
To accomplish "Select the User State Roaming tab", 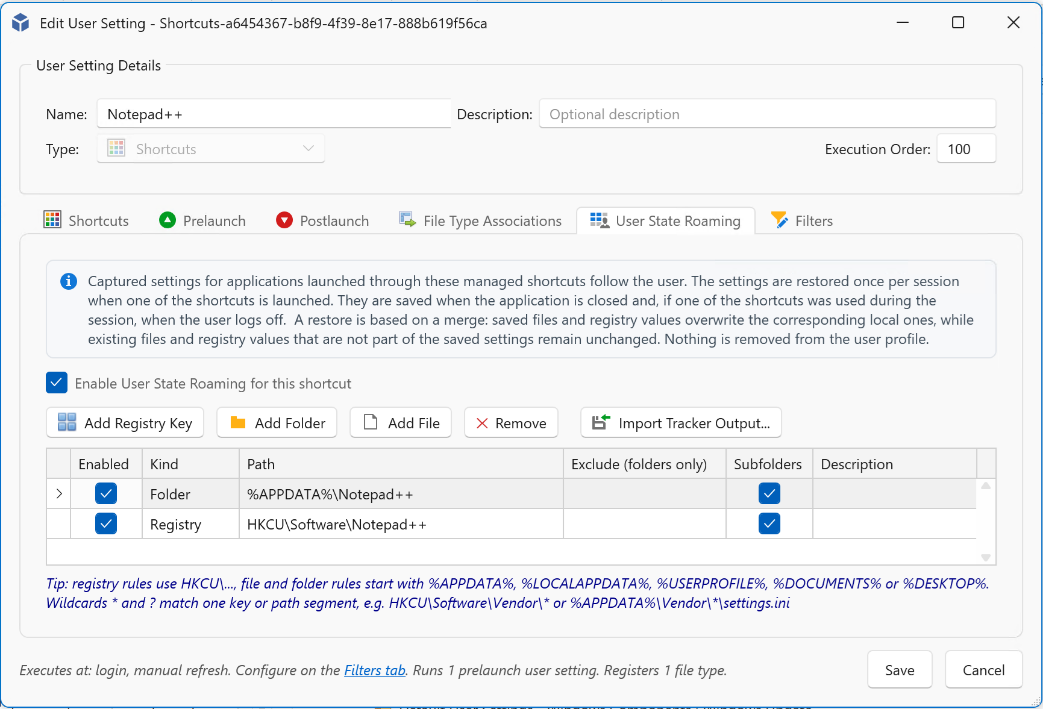I will click(x=665, y=220).
